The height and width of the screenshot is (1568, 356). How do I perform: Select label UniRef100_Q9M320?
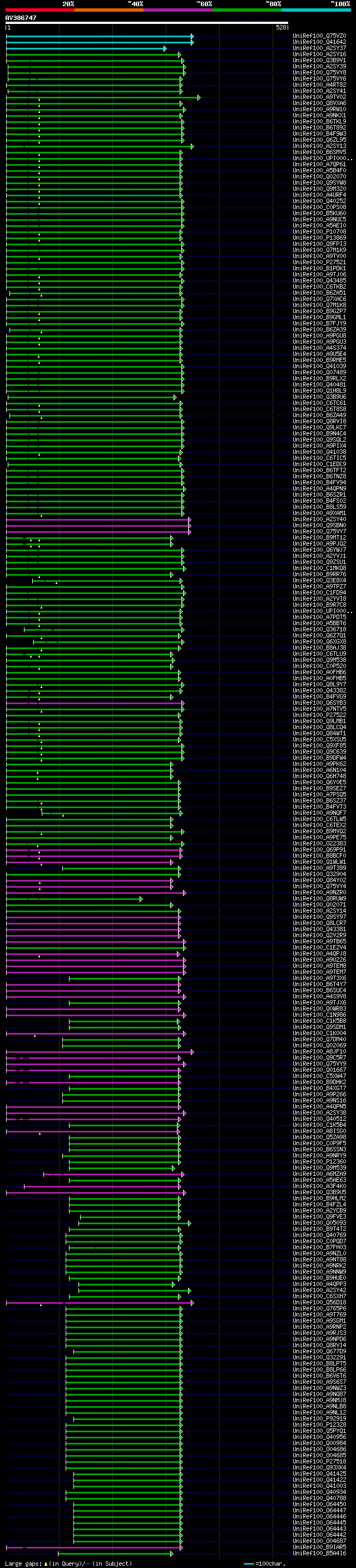coord(319,189)
